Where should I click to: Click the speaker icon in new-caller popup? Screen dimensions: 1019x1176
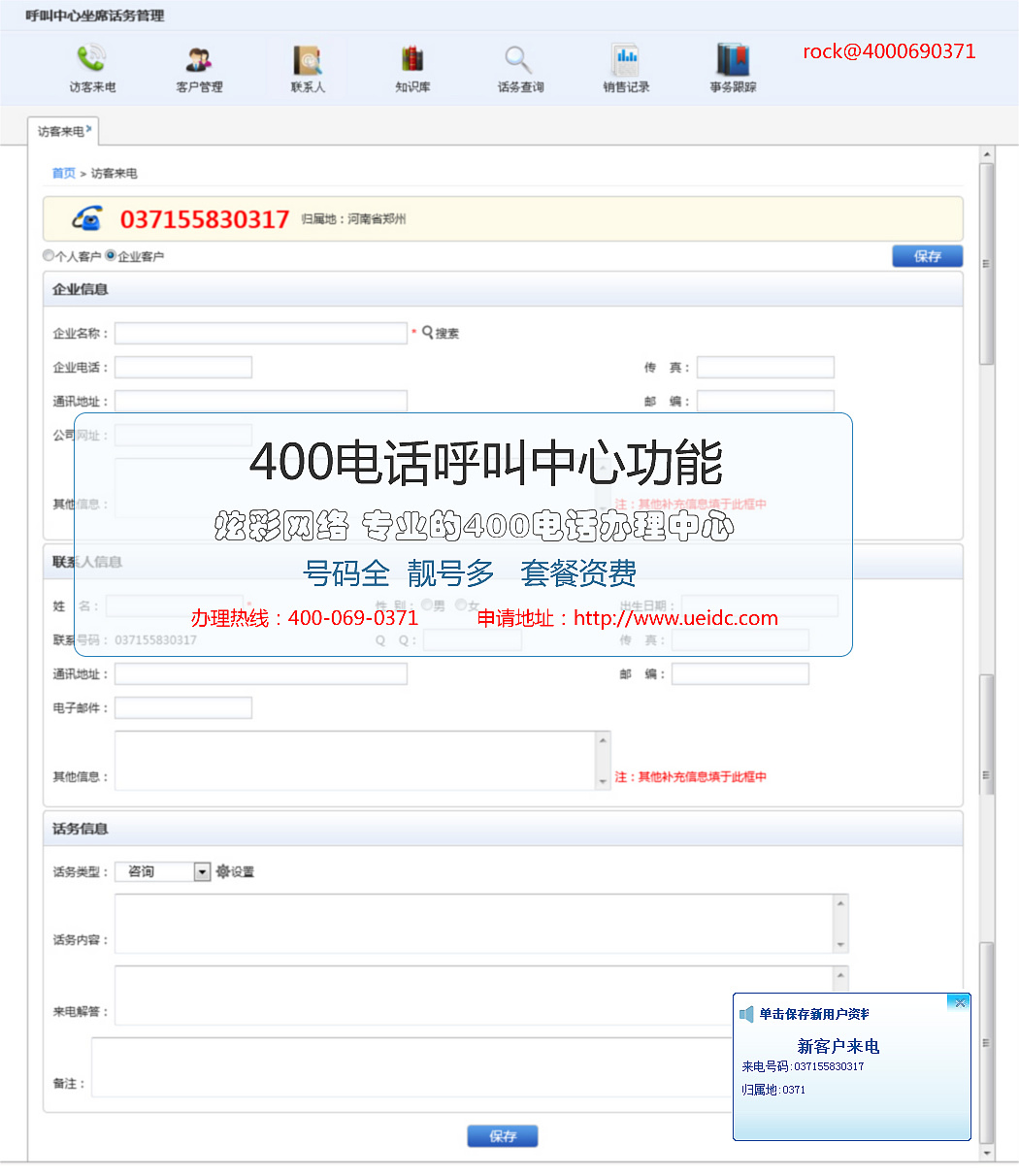tap(746, 1014)
